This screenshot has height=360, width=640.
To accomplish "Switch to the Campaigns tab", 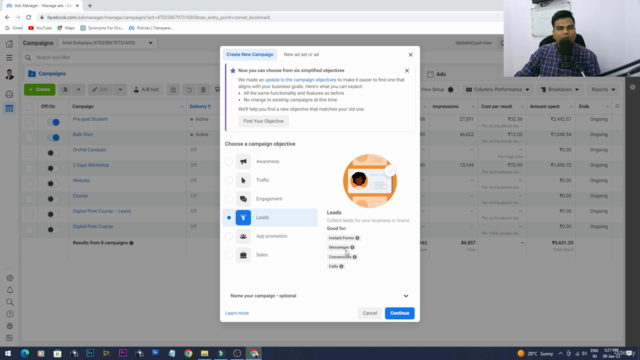I will 47,73.
